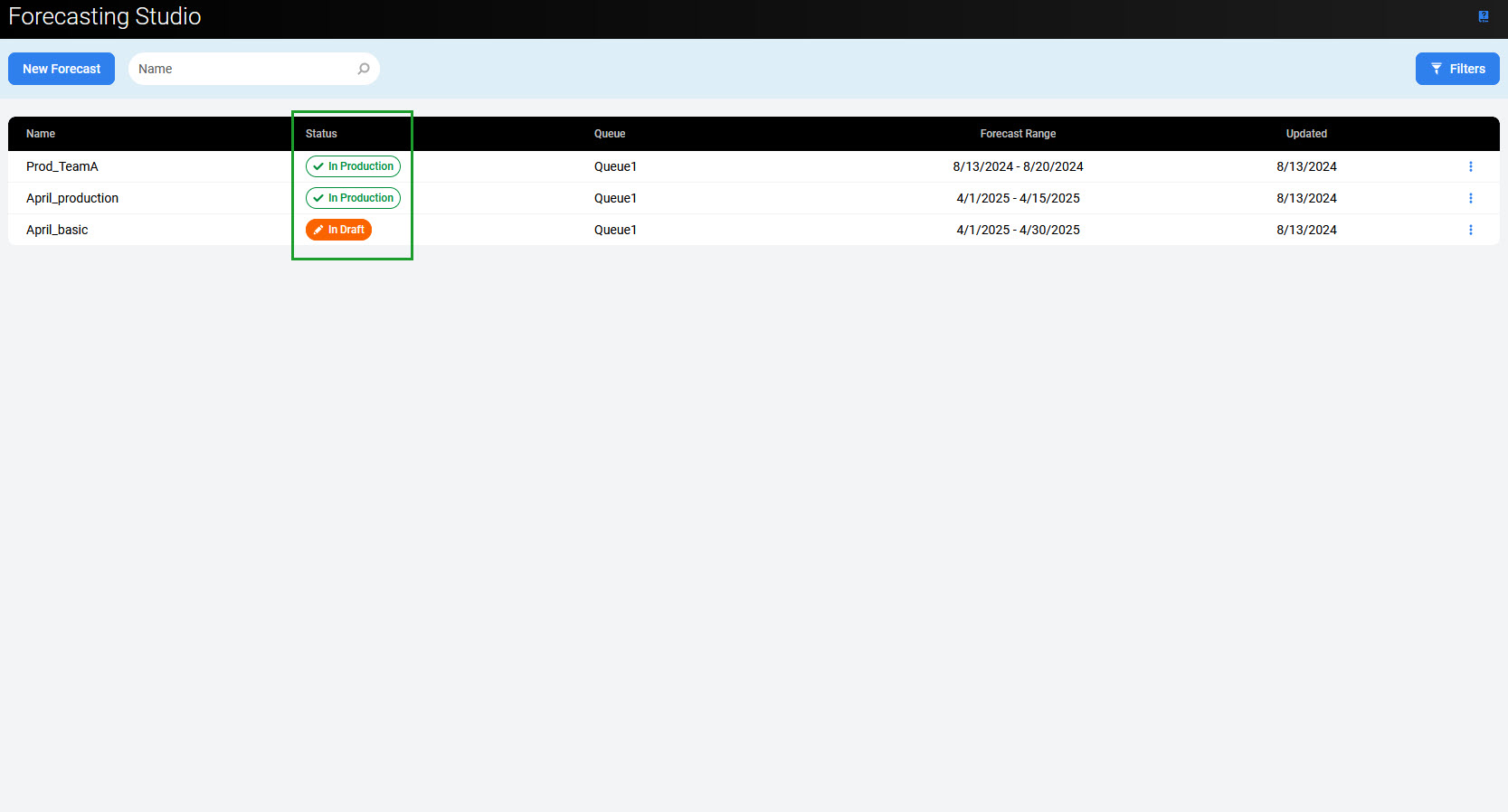Open the three-dot menu for Prod_TeamA
1508x812 pixels.
pyautogui.click(x=1470, y=166)
